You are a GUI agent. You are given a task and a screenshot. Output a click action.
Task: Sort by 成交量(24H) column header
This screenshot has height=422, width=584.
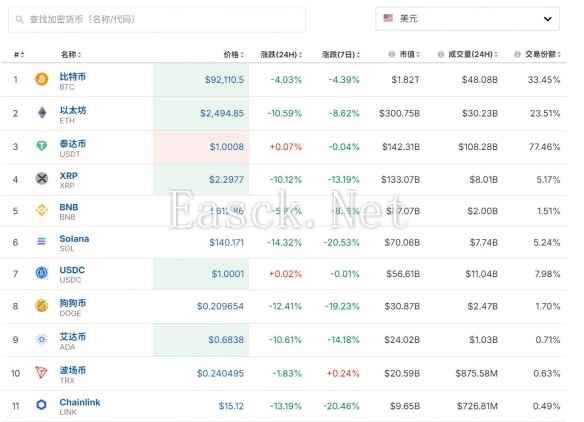473,54
